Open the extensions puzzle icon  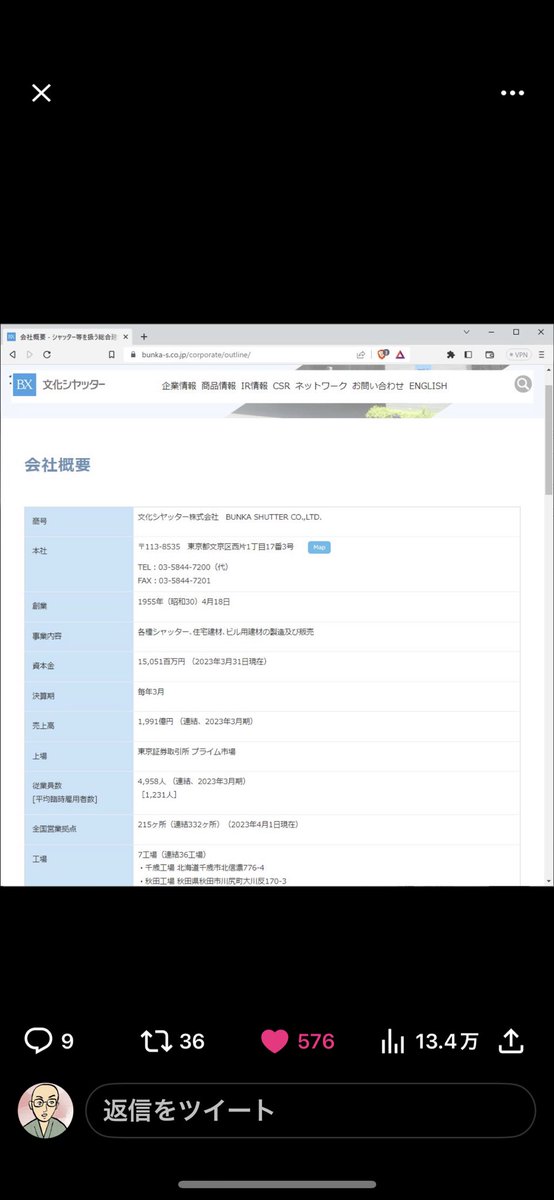[x=451, y=354]
